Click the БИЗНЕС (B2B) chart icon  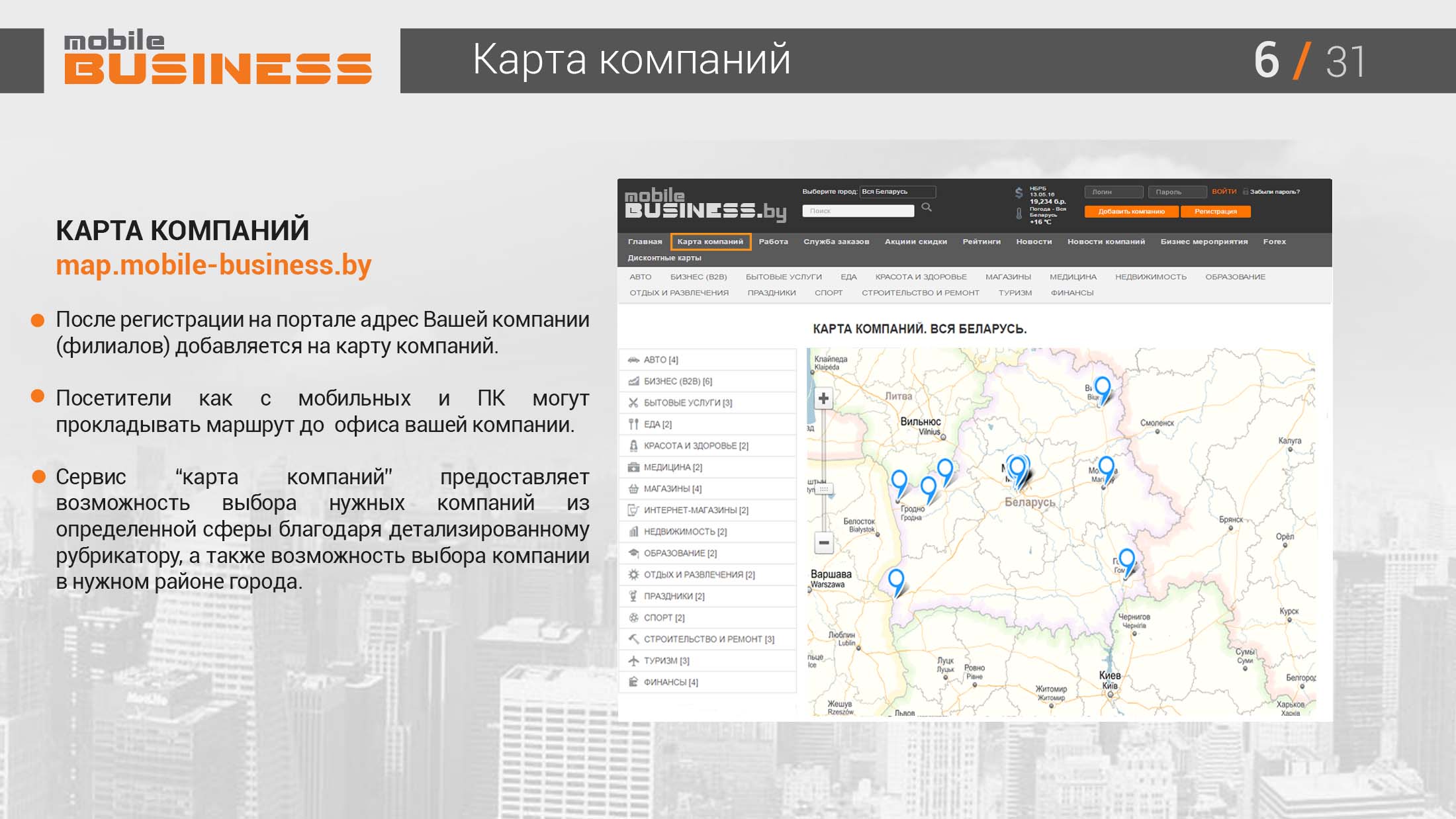(x=633, y=381)
